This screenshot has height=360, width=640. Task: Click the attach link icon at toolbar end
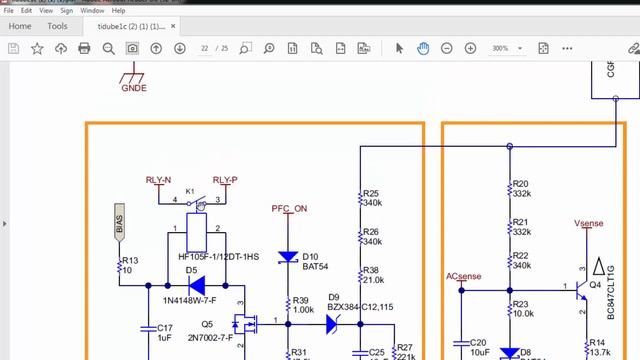point(634,49)
